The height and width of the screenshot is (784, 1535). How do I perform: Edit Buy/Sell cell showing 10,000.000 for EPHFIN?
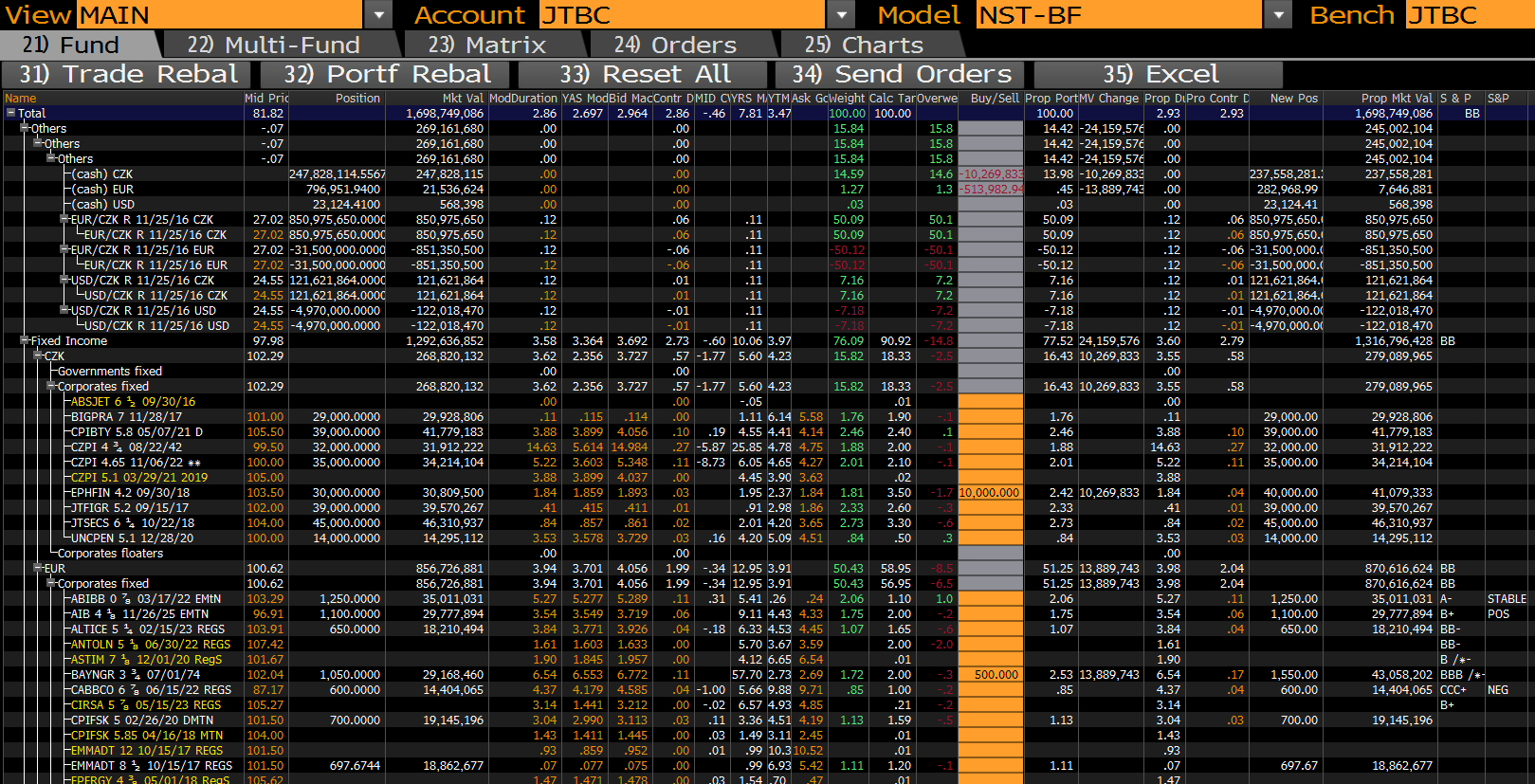click(x=991, y=493)
